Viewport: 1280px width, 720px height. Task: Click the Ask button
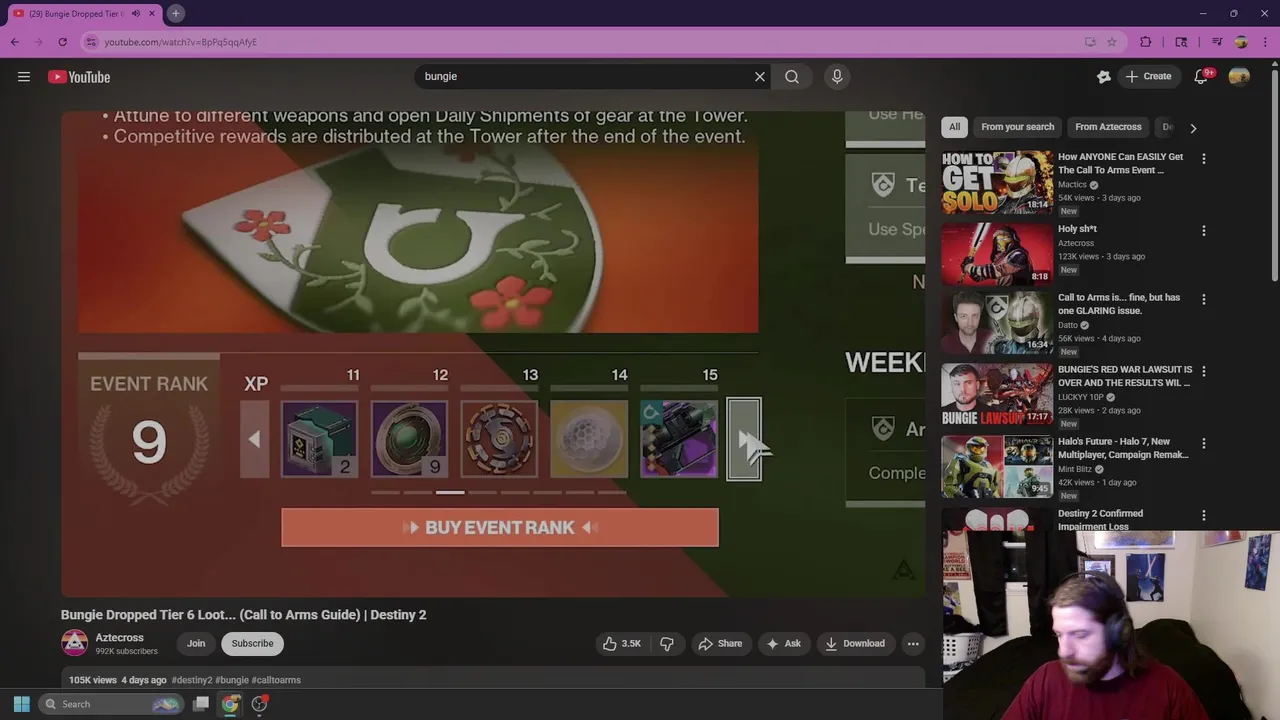click(783, 643)
